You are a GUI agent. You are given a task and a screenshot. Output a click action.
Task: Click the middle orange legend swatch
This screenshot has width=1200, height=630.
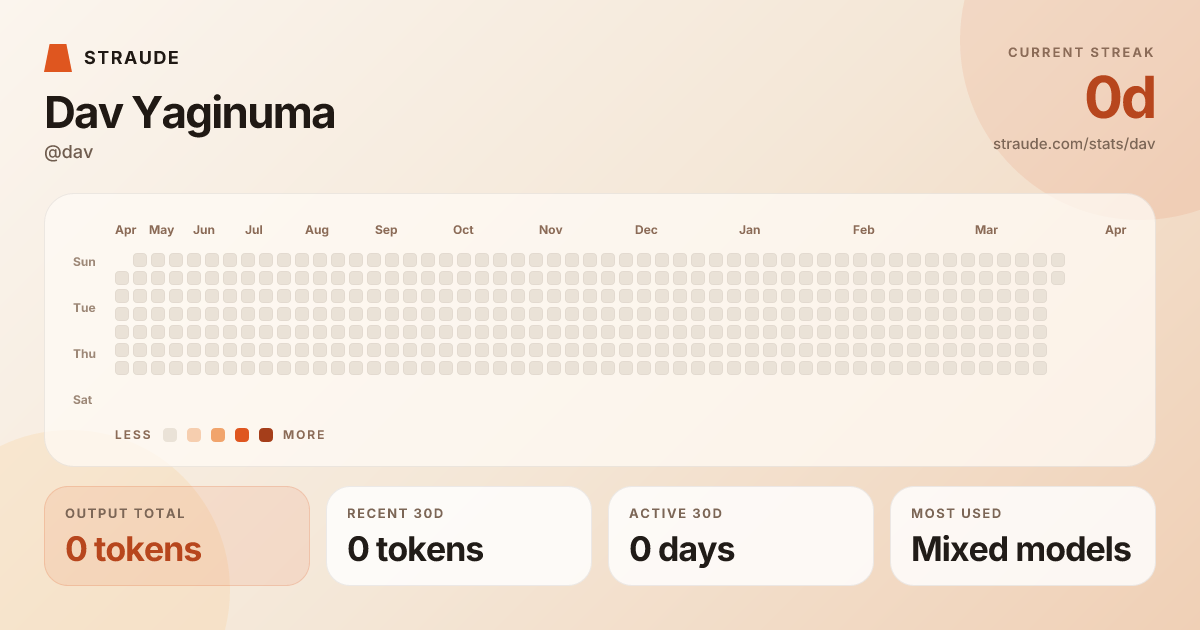218,435
